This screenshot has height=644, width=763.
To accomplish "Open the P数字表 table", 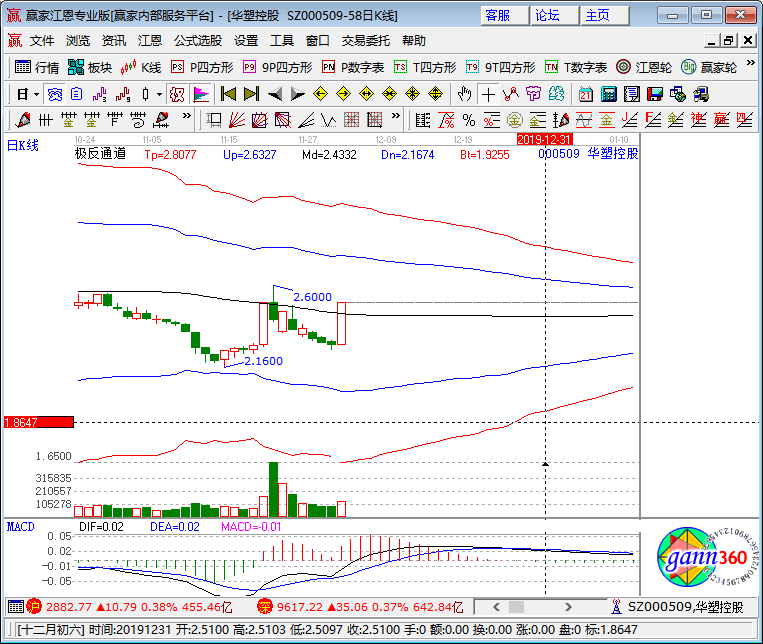I will tap(353, 67).
